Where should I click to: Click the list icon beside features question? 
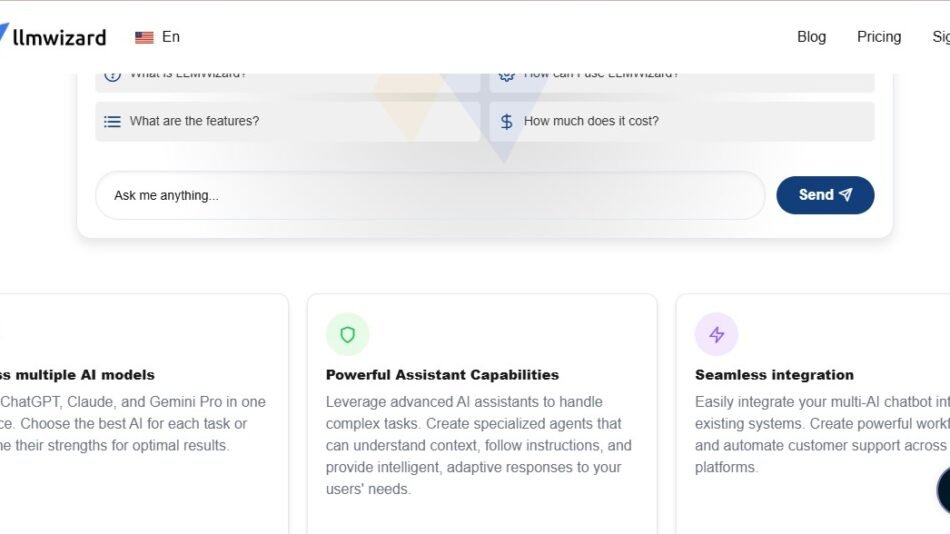tap(113, 121)
